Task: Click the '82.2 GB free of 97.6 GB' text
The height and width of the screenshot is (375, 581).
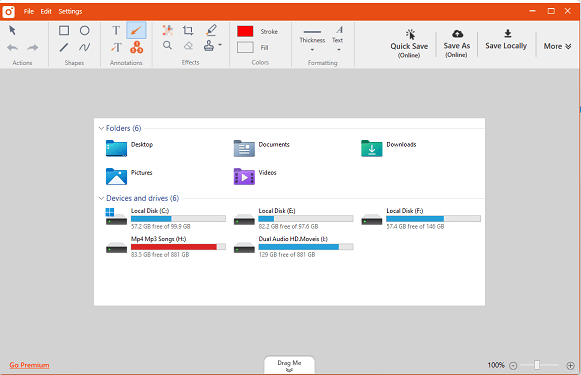Action: (288, 226)
